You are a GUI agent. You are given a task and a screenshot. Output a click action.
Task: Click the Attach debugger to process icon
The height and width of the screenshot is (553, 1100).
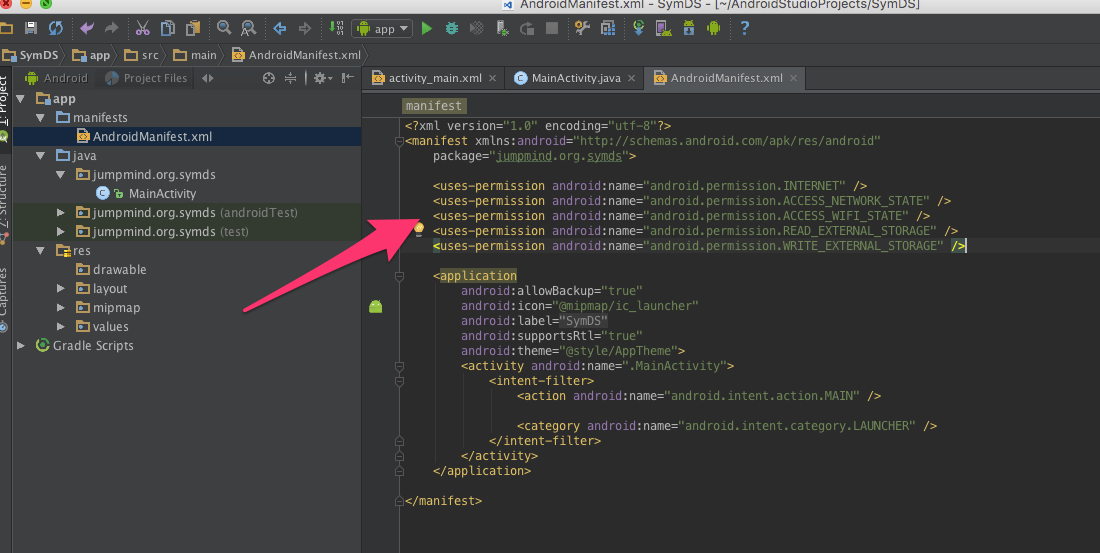point(502,28)
